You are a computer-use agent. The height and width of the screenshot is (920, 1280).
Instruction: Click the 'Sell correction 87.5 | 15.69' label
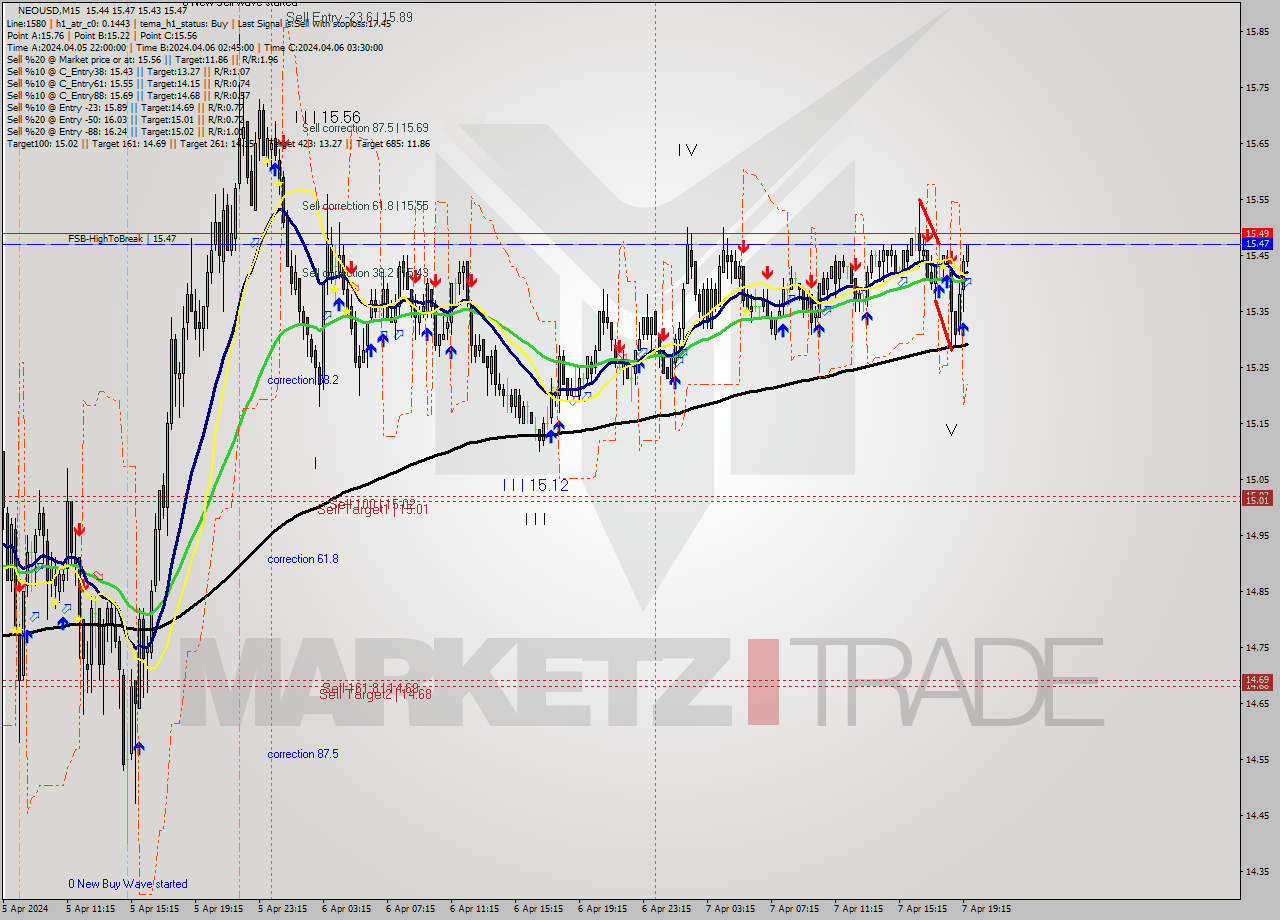coord(365,128)
